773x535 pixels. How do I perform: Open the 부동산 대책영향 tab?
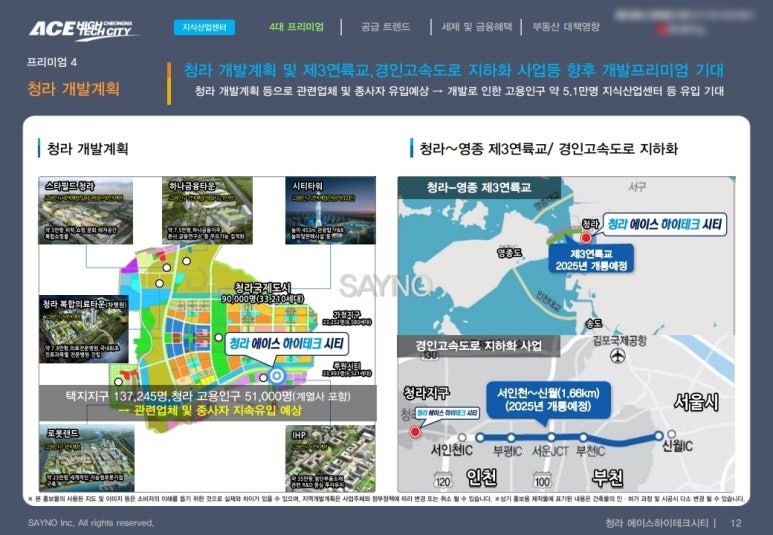coord(566,27)
